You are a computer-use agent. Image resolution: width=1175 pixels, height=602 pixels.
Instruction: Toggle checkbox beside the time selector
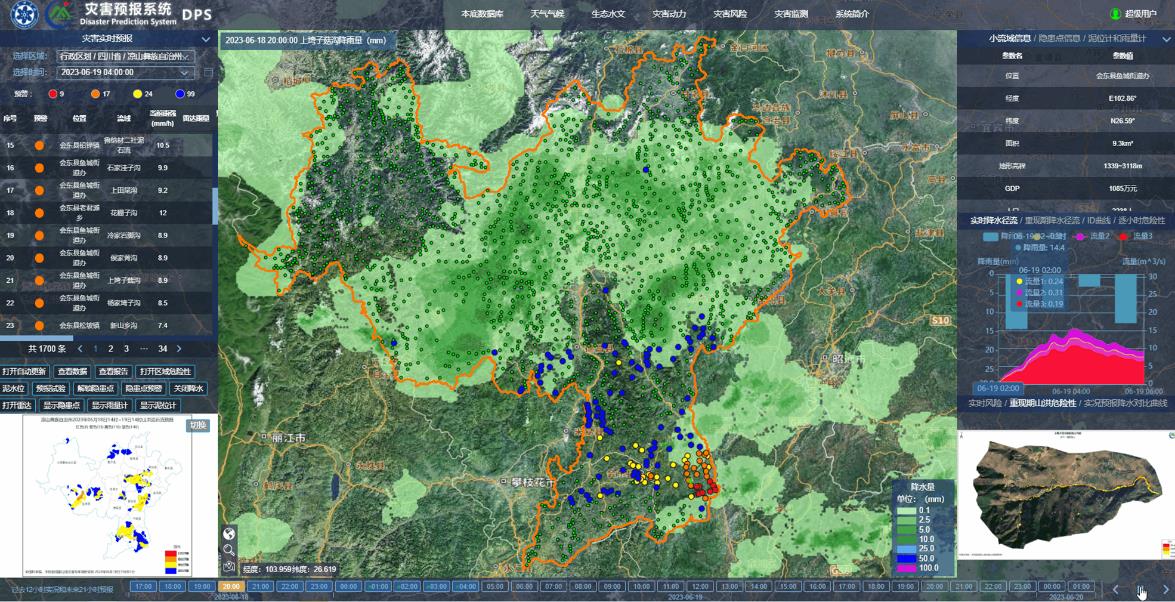click(x=209, y=73)
